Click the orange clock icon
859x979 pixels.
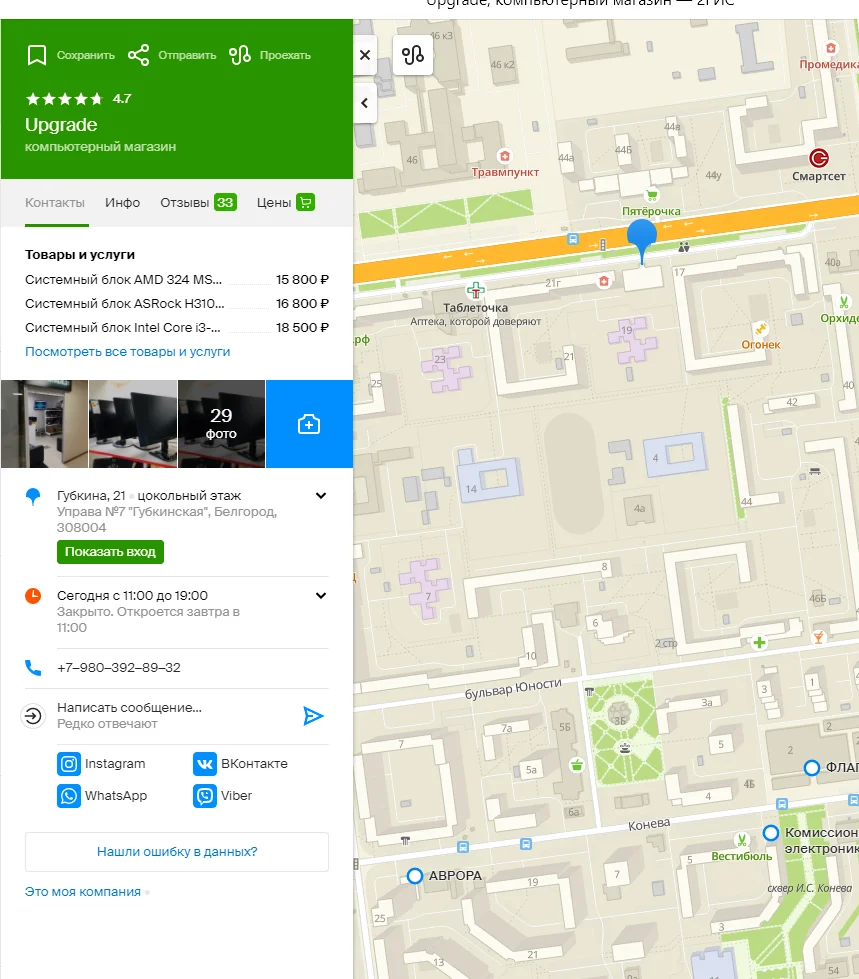pos(33,596)
